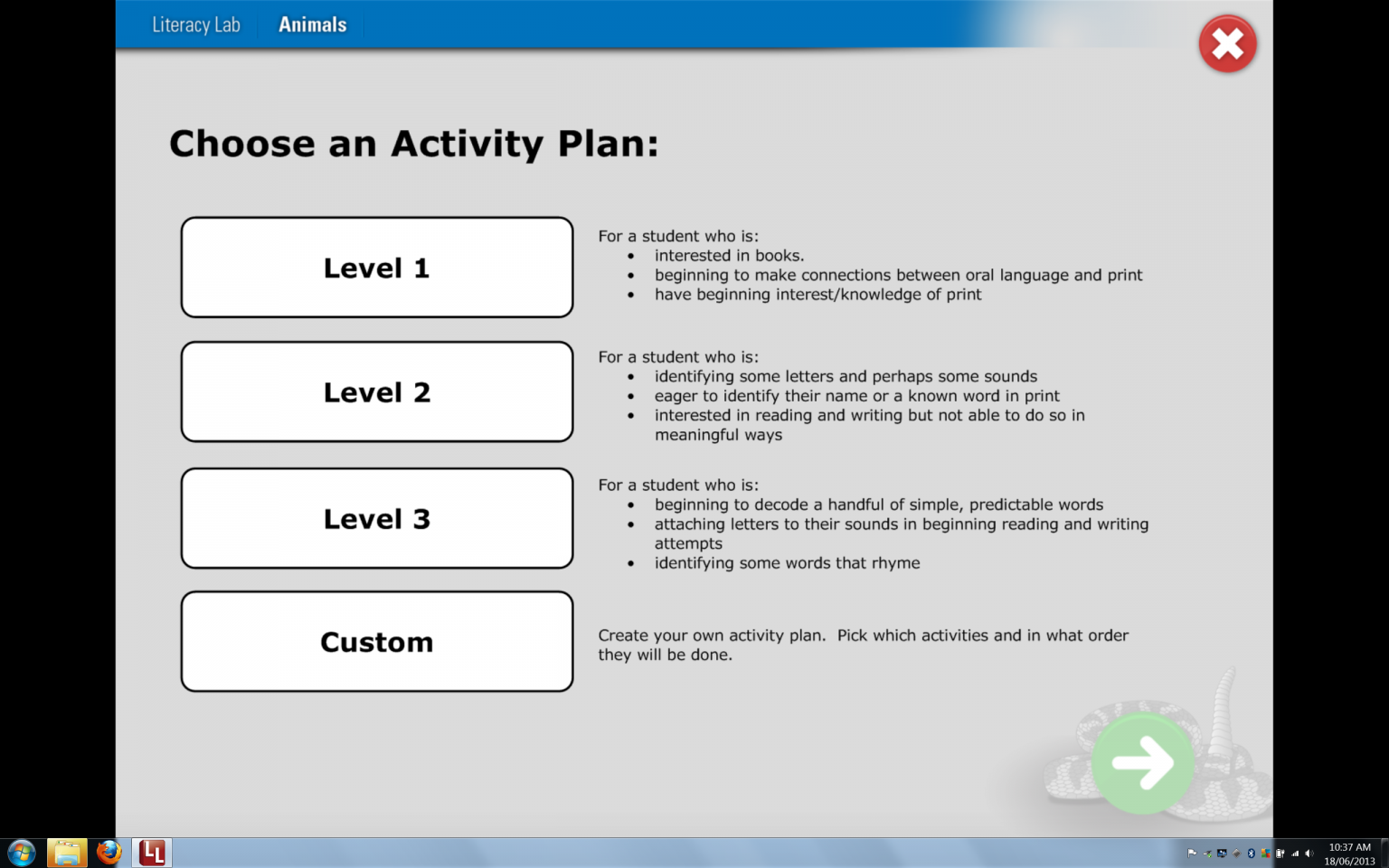Open the Windows Start menu

(x=20, y=852)
